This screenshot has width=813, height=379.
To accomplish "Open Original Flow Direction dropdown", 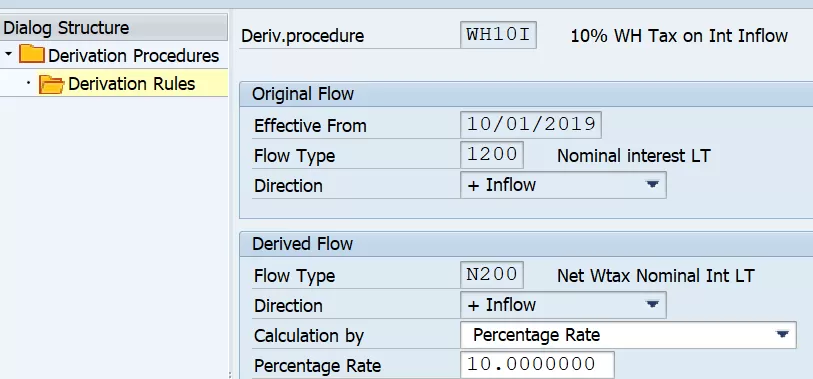I will click(652, 185).
